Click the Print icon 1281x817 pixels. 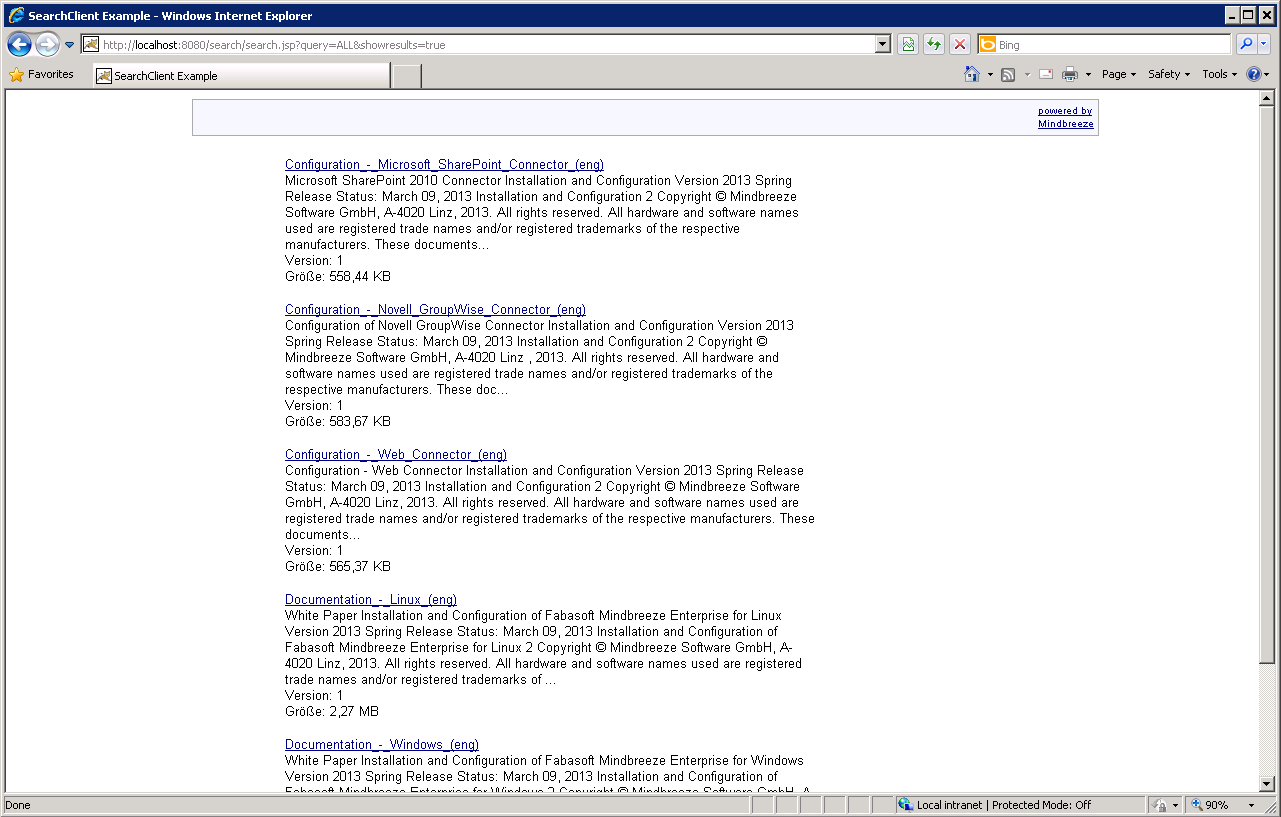[x=1070, y=74]
